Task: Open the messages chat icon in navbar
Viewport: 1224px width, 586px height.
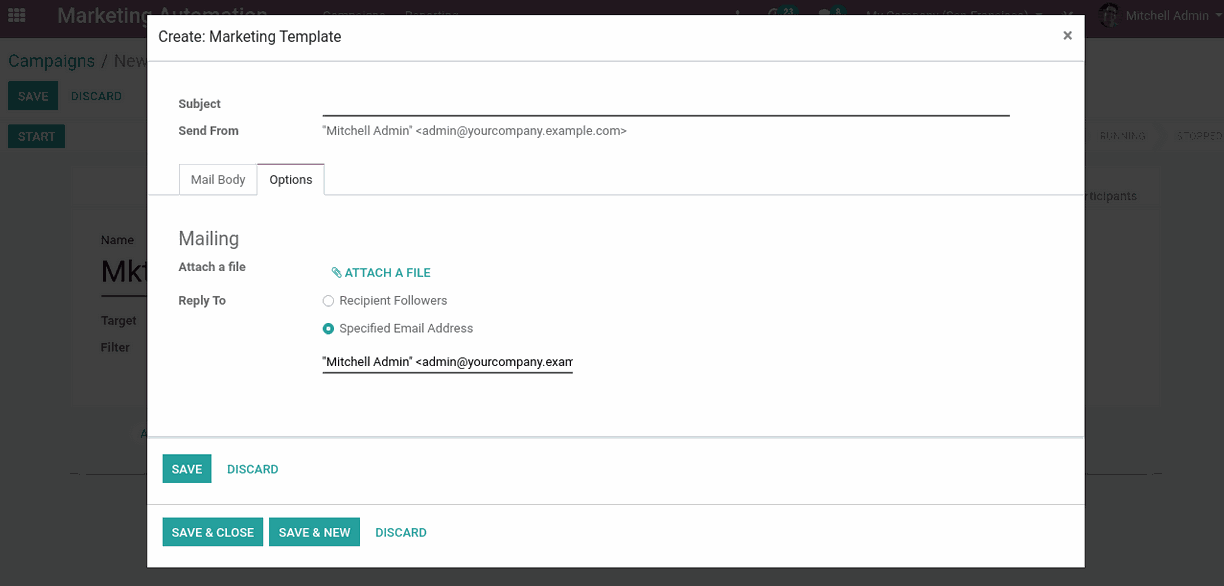Action: 831,15
